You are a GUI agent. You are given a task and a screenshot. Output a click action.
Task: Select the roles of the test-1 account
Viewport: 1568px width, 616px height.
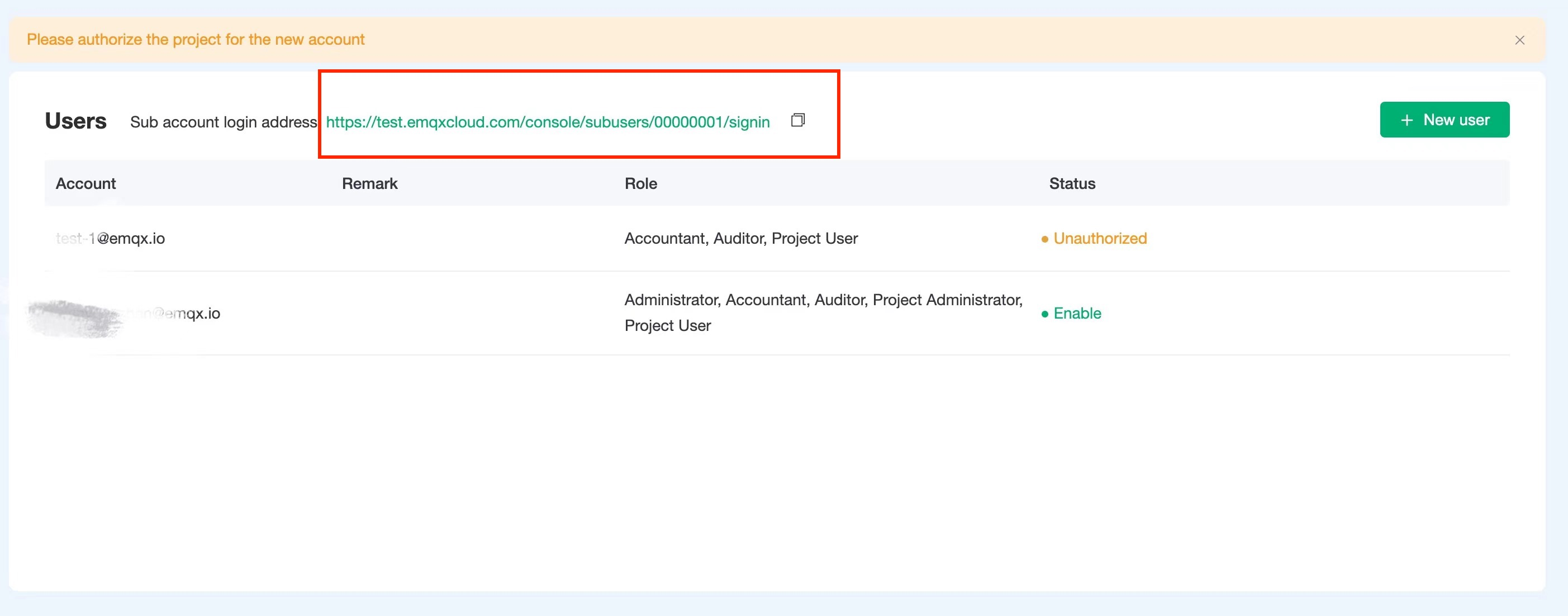click(741, 238)
